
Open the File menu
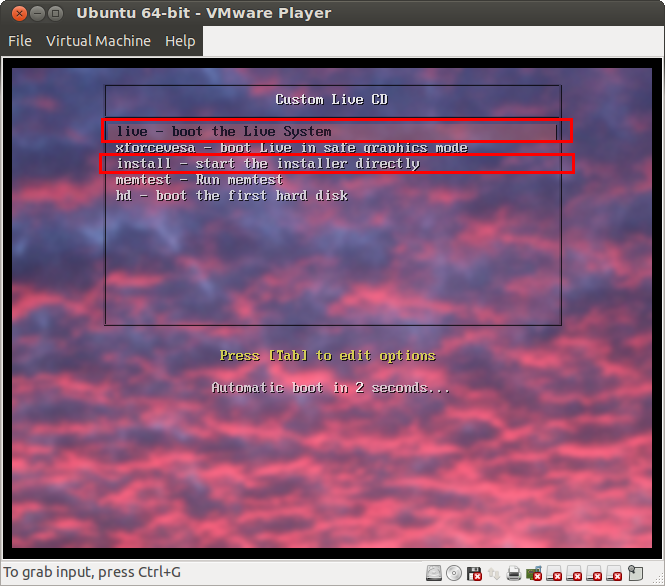(20, 41)
